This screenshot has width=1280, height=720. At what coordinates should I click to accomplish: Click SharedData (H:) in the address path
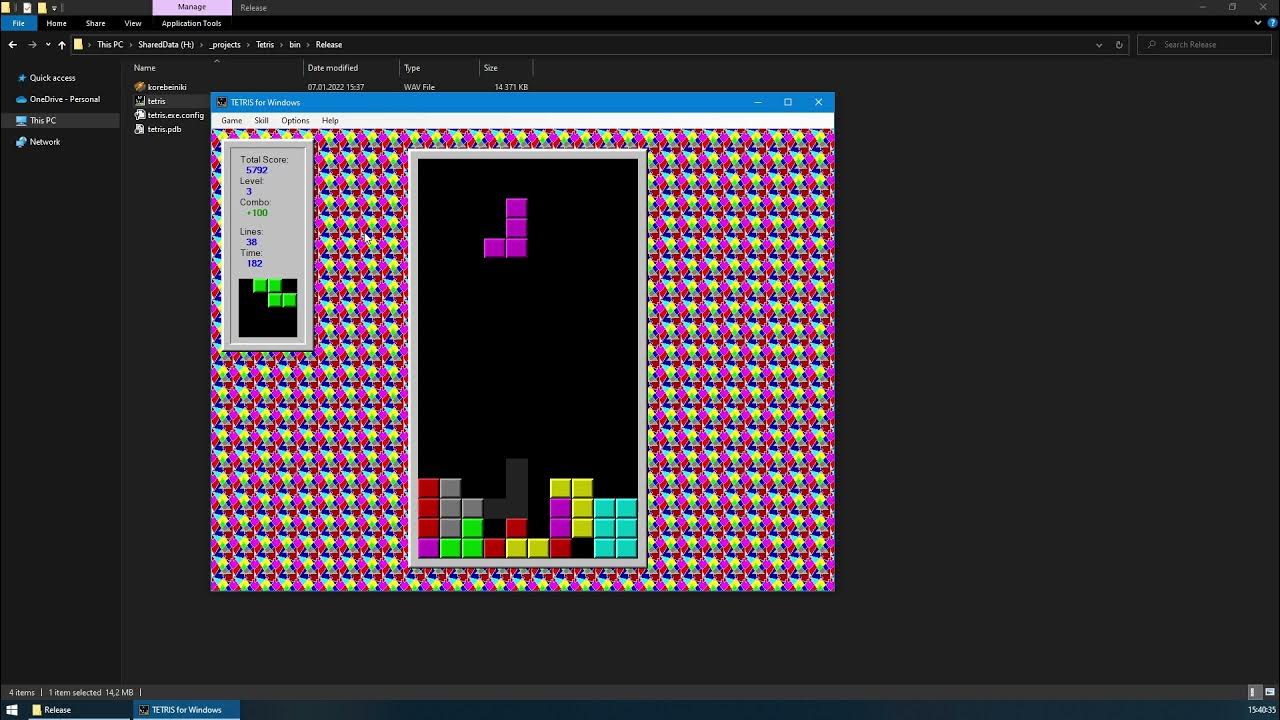166,45
